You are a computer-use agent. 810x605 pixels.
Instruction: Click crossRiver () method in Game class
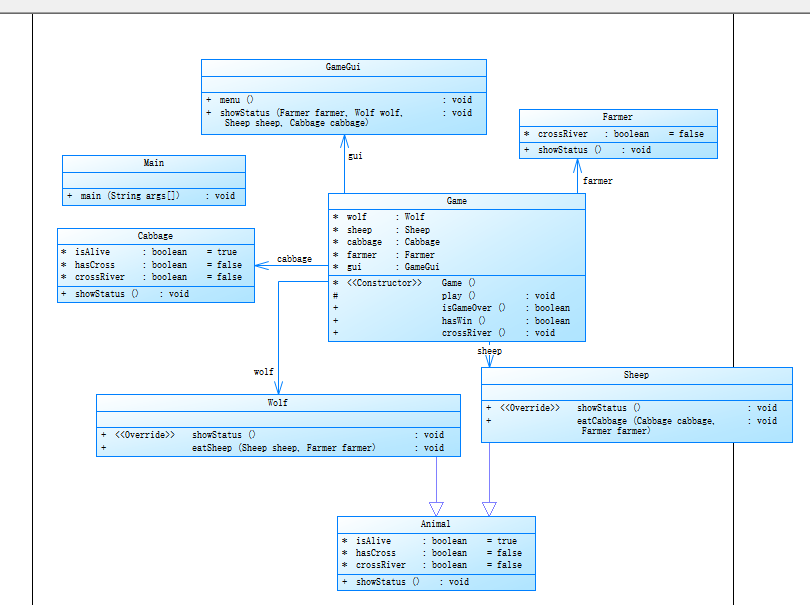click(x=444, y=333)
